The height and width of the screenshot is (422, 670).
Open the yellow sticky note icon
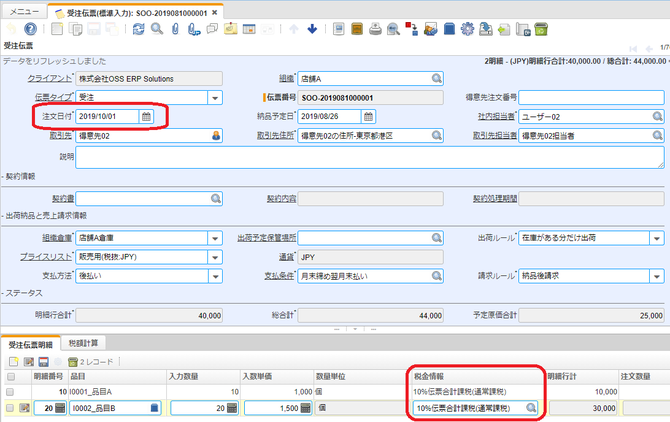pyautogui.click(x=231, y=29)
